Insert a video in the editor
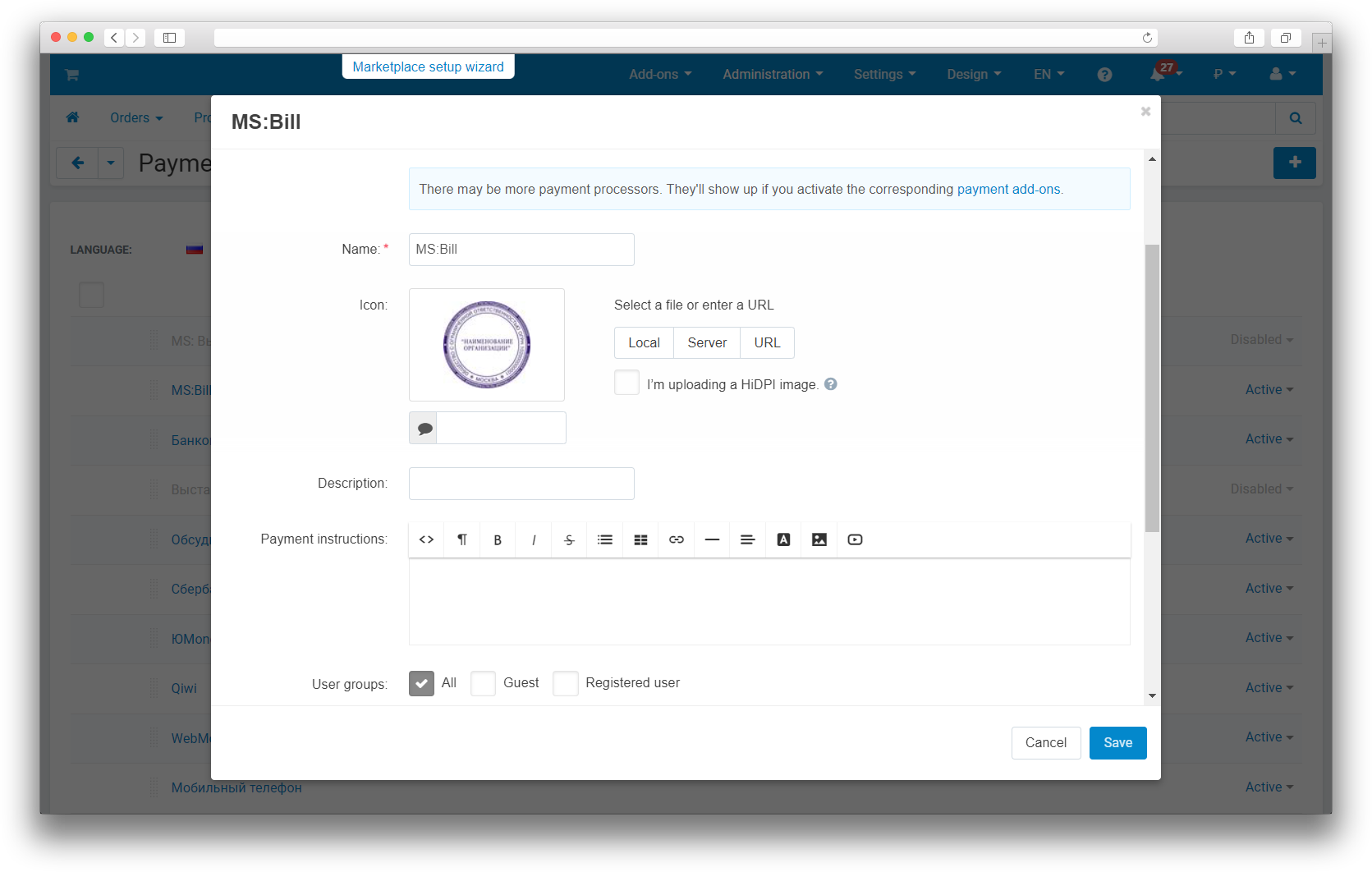The width and height of the screenshot is (1372, 872). click(855, 540)
